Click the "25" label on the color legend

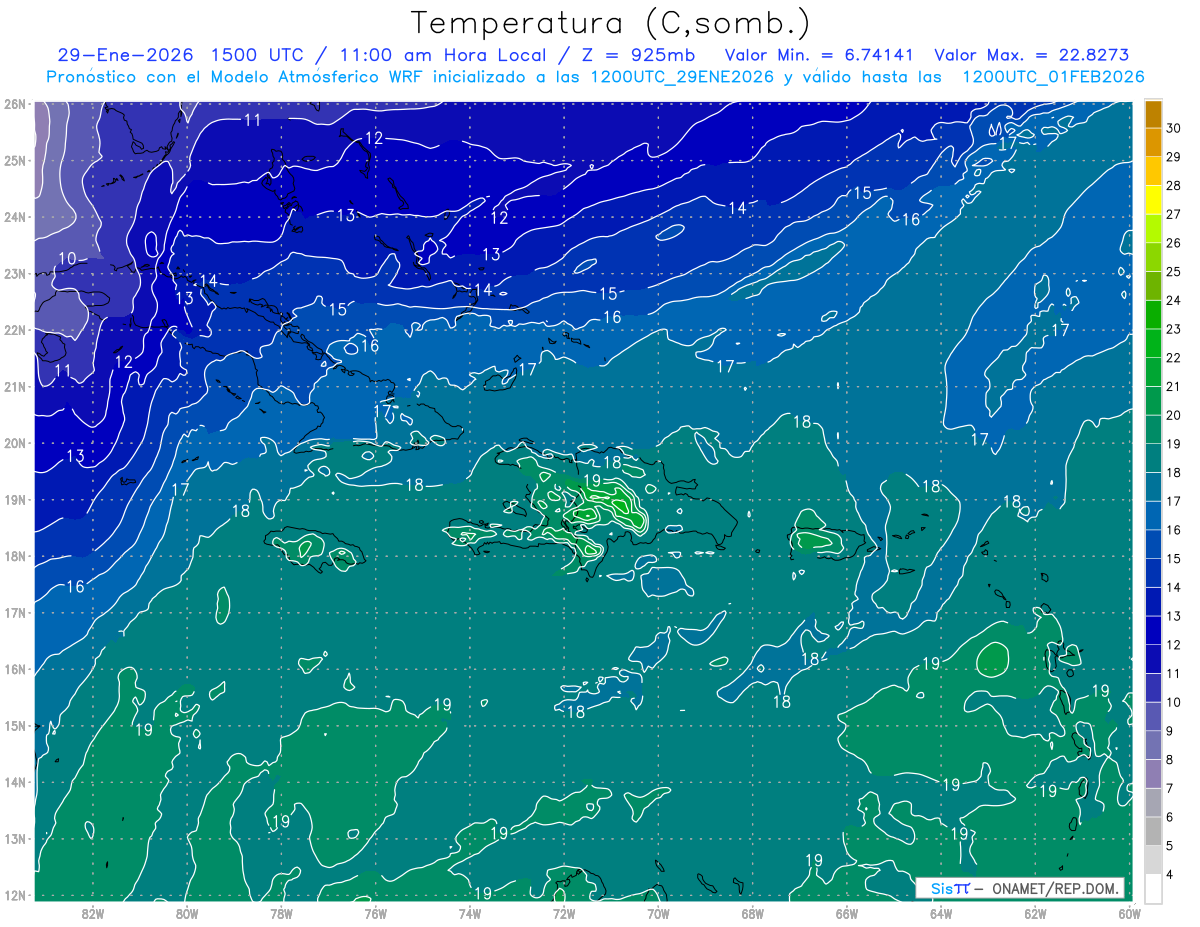click(x=1173, y=271)
